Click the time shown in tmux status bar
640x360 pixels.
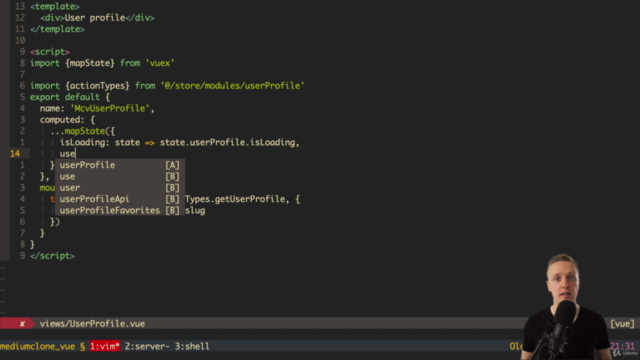coord(622,346)
